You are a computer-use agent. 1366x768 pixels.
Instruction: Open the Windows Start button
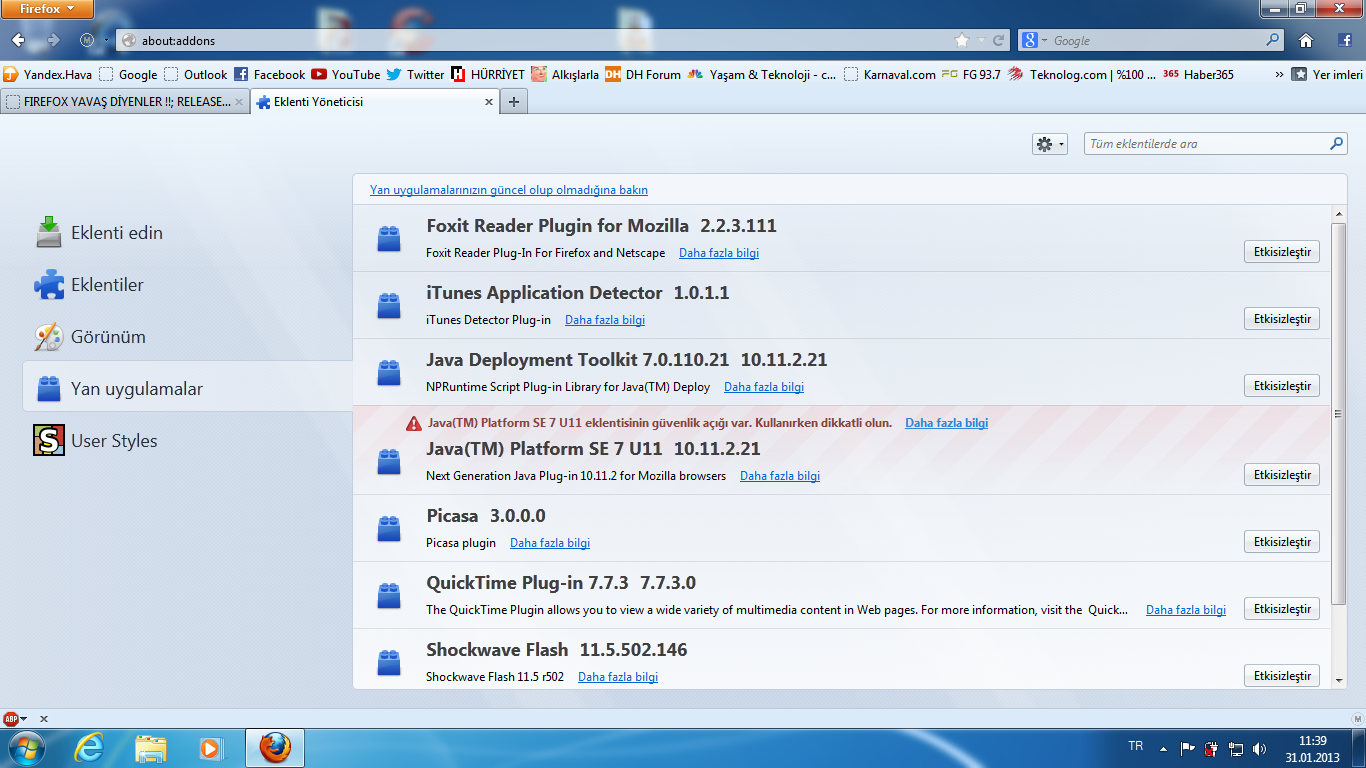25,748
